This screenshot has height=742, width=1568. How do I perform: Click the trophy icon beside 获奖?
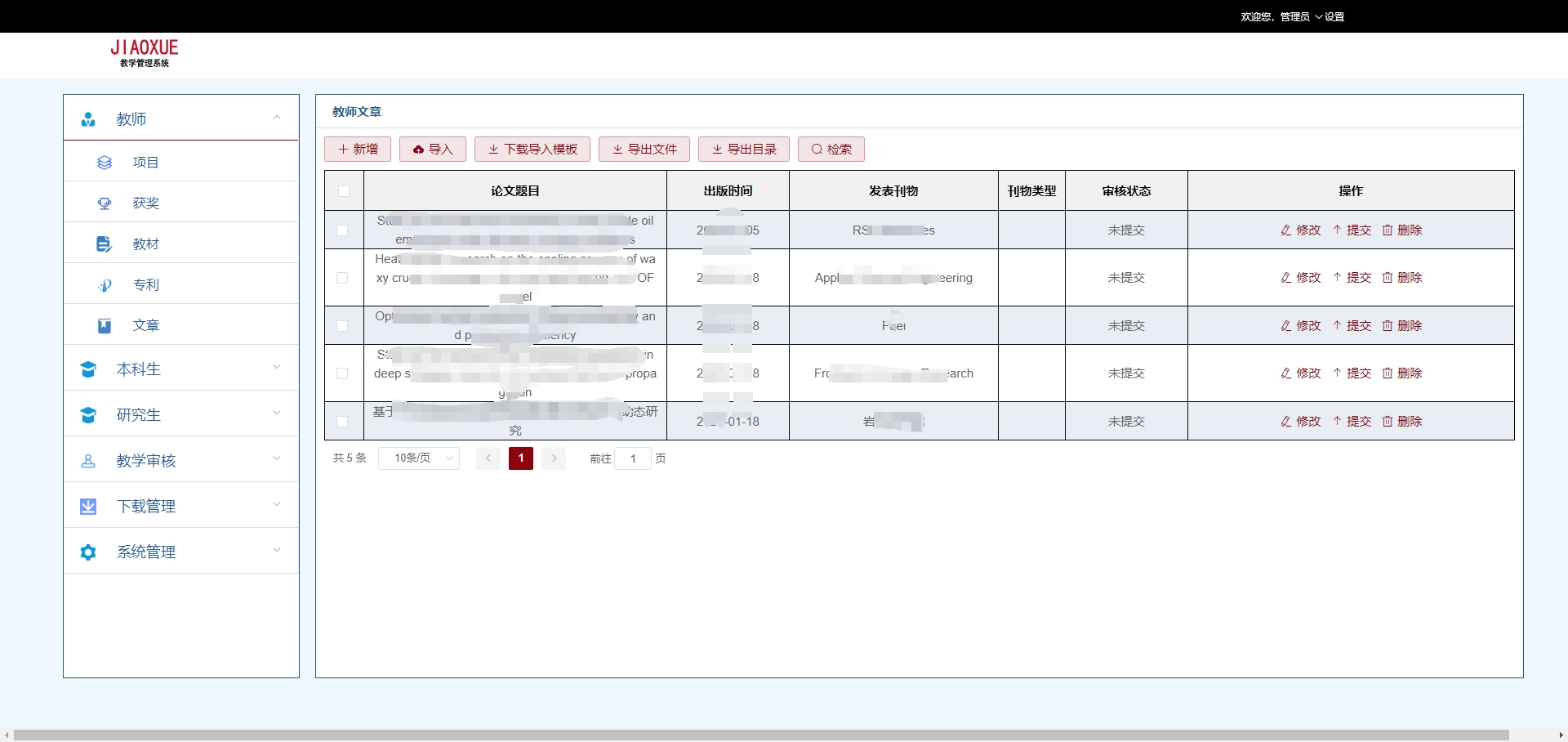pyautogui.click(x=105, y=203)
